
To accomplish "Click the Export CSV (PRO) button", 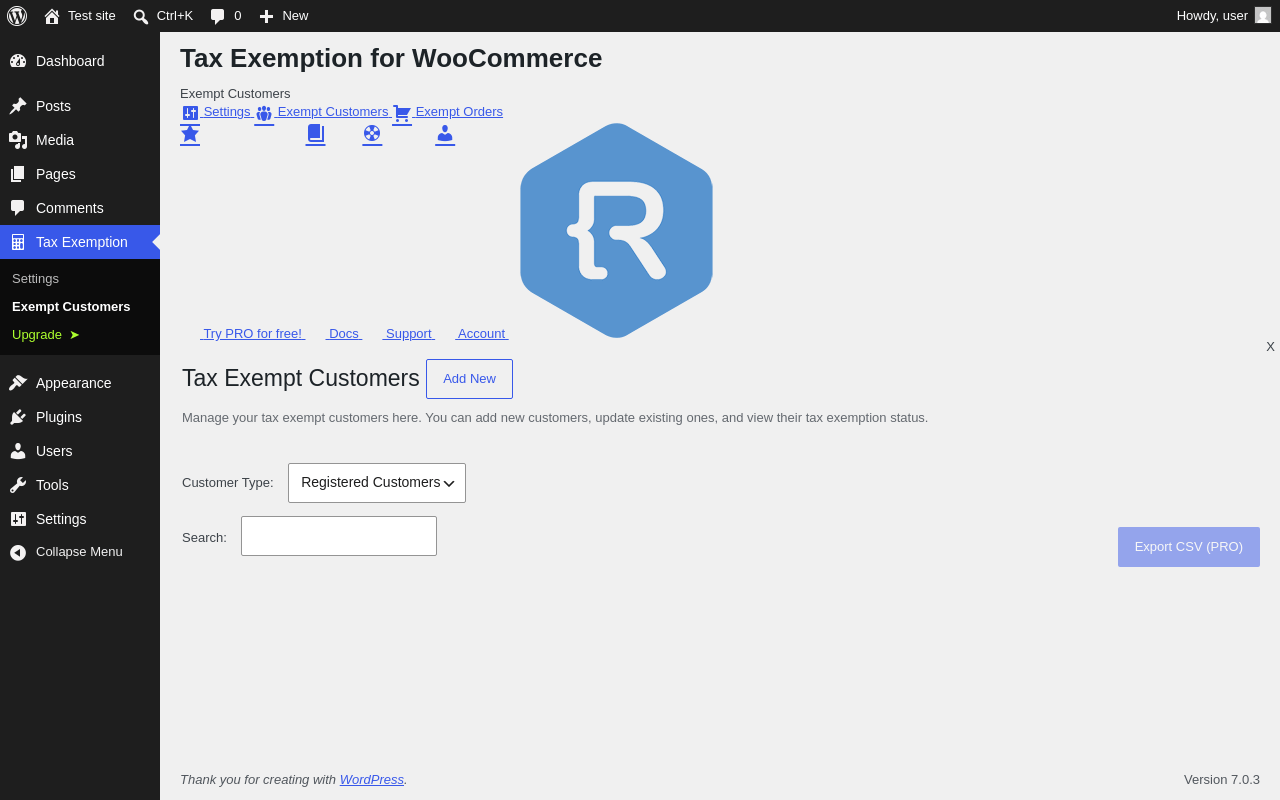I will coord(1189,547).
